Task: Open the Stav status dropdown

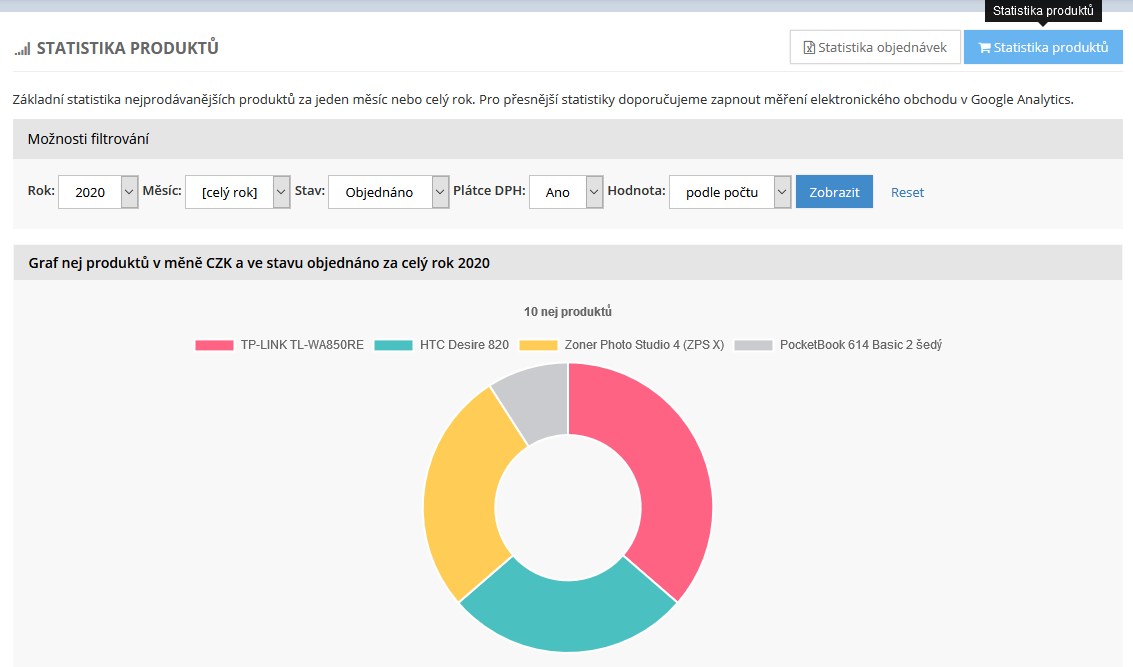Action: (388, 192)
